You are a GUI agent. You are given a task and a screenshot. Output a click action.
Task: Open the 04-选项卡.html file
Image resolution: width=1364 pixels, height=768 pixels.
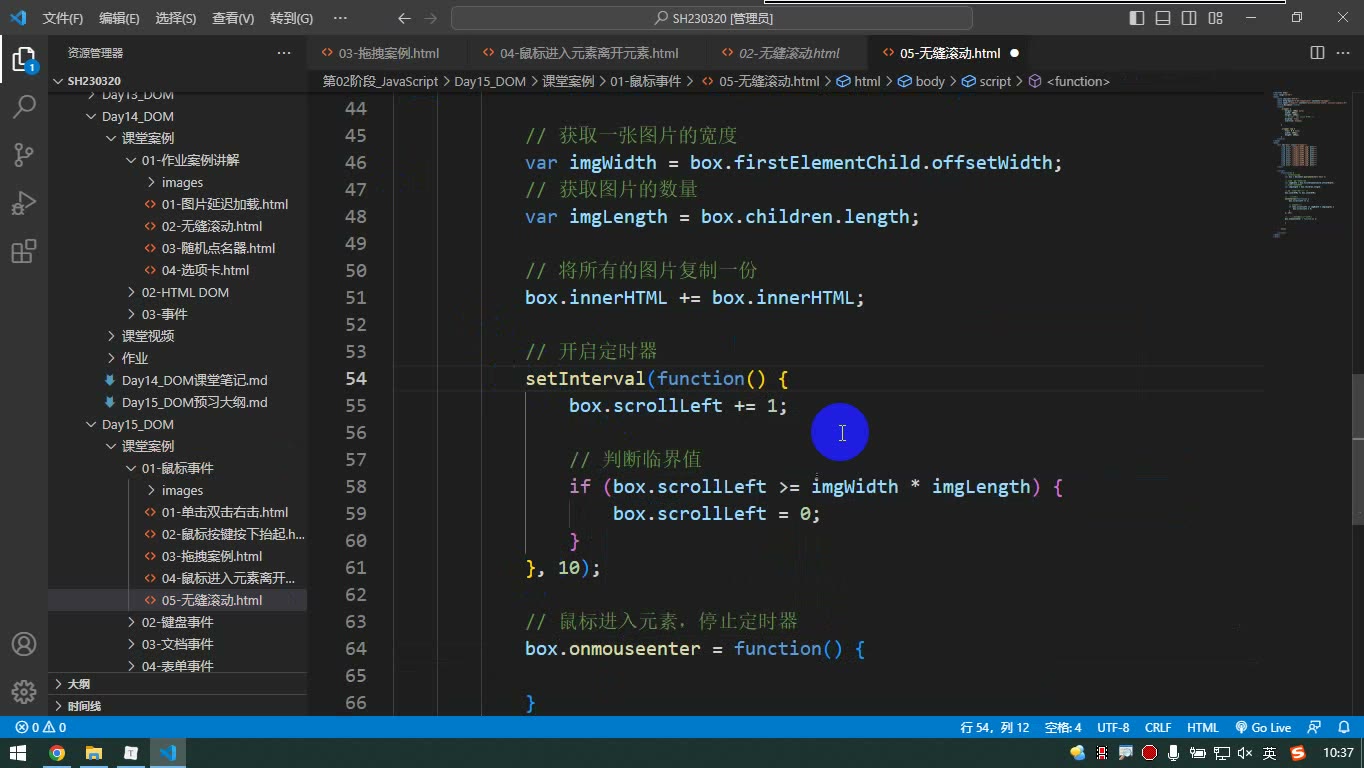coord(205,270)
